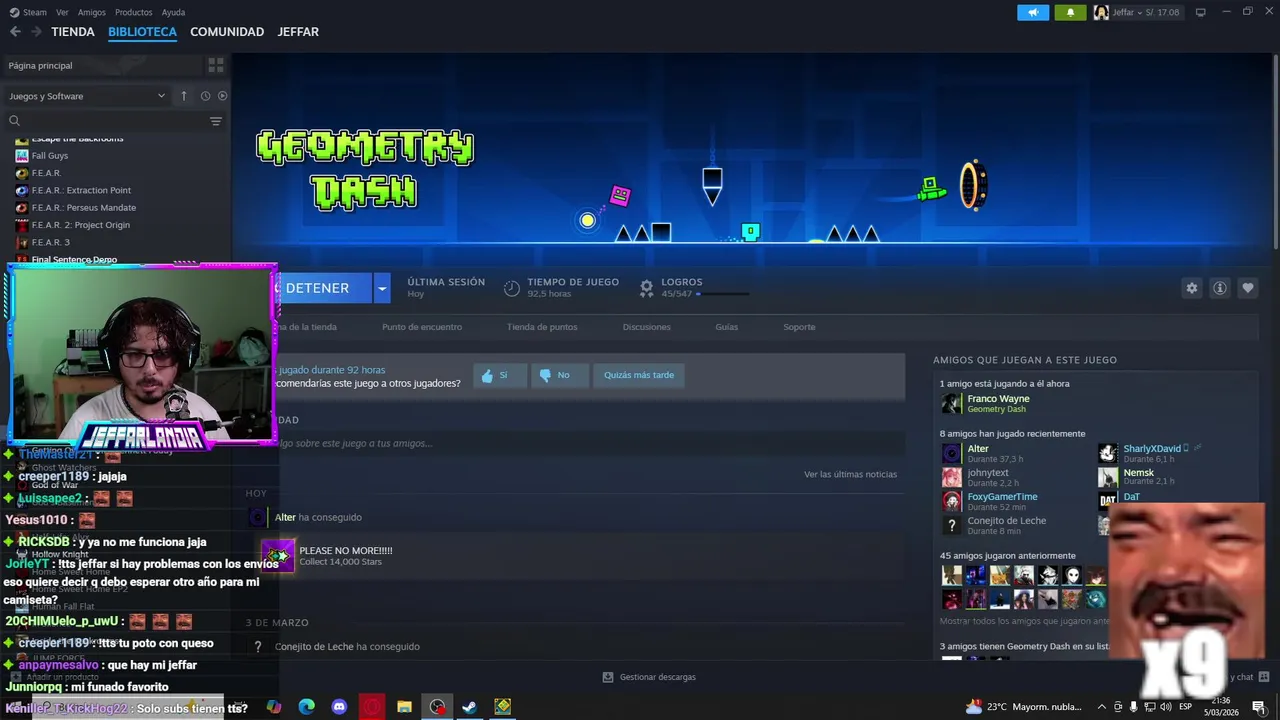Open Discord from the taskbar

click(339, 707)
